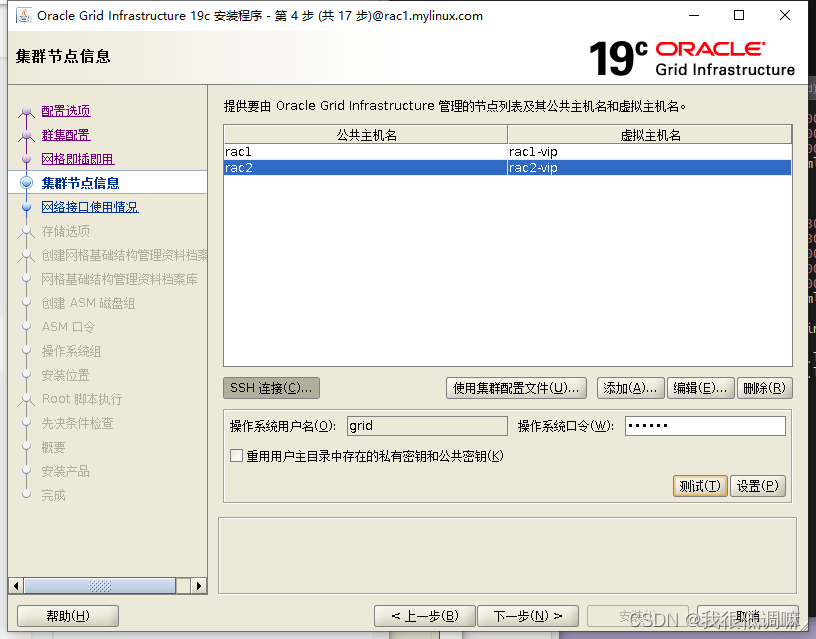Click 公共主机名 column header
This screenshot has height=639, width=816.
point(366,135)
